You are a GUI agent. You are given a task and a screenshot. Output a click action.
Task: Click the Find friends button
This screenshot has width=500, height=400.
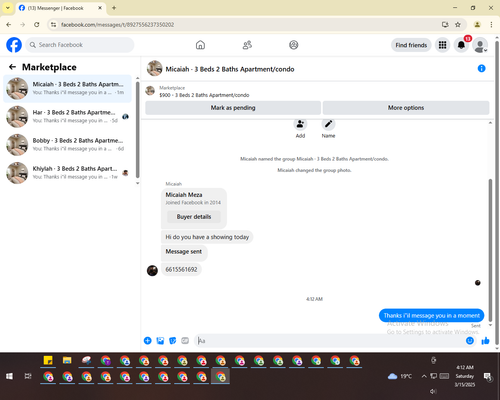(411, 45)
